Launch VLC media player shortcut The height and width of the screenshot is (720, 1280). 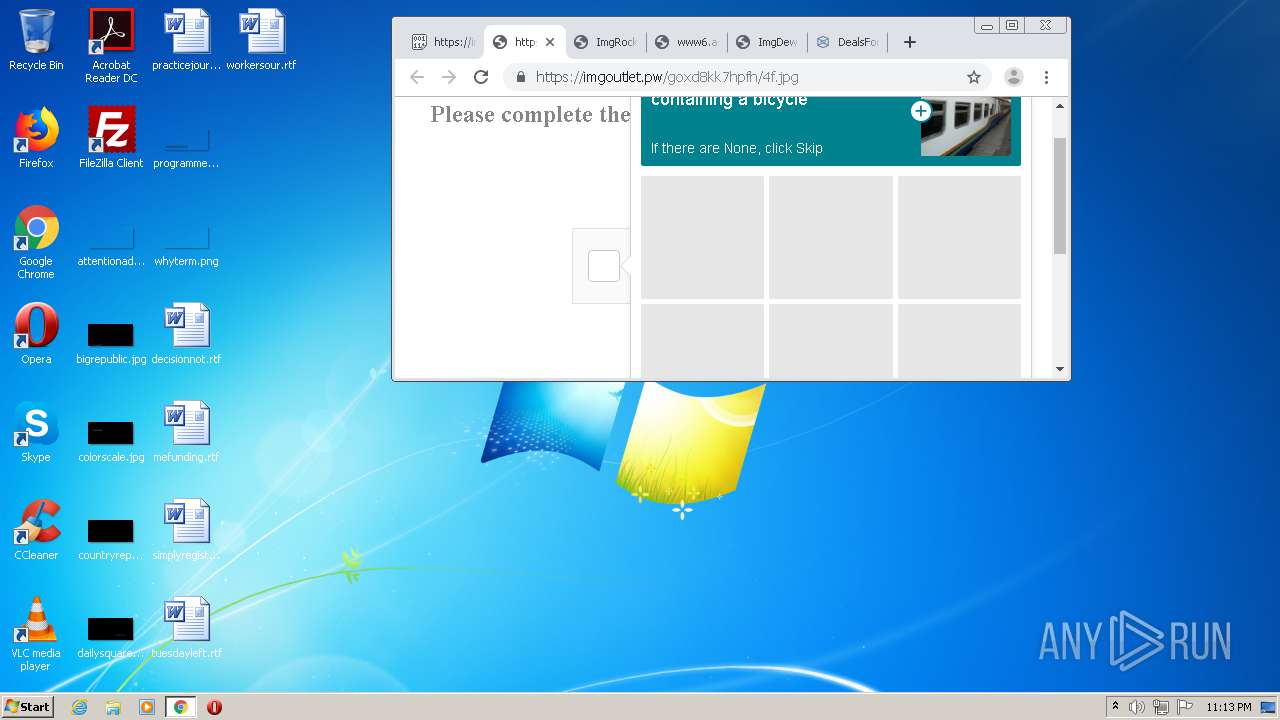(36, 634)
